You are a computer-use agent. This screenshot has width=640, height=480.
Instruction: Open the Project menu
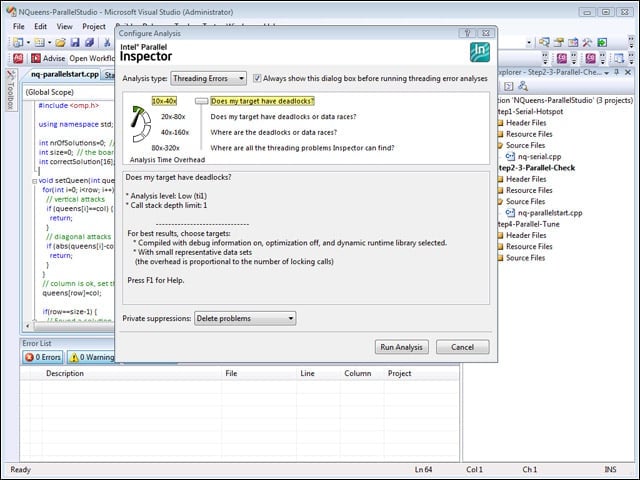coord(94,27)
